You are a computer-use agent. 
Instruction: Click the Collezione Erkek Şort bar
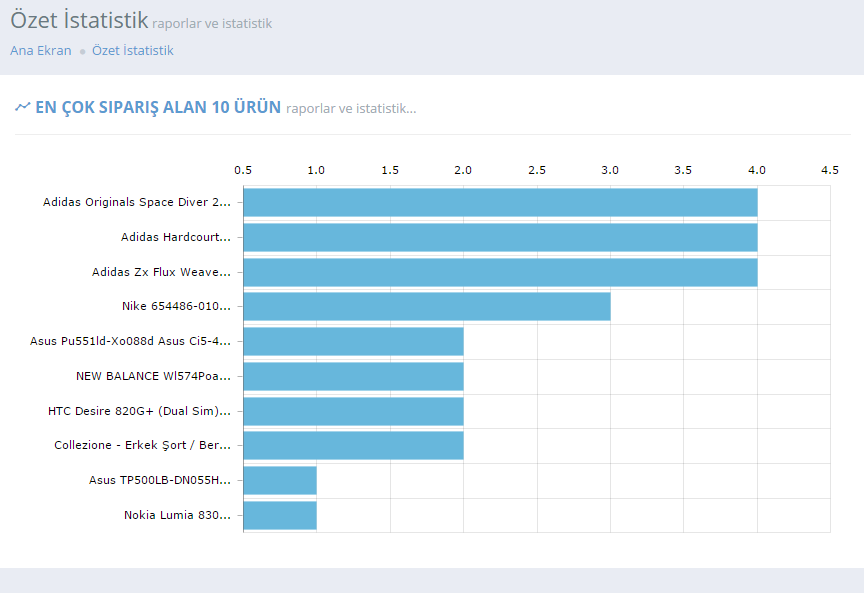point(353,445)
